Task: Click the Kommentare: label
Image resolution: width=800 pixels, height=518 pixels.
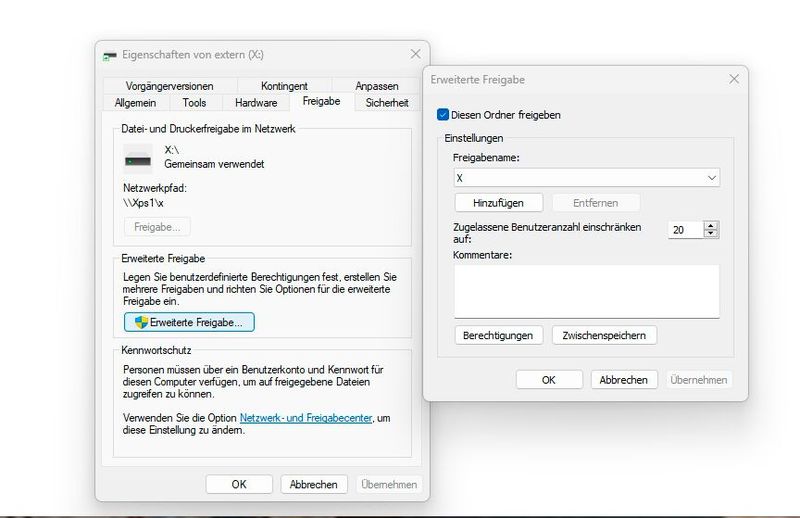Action: tap(483, 255)
